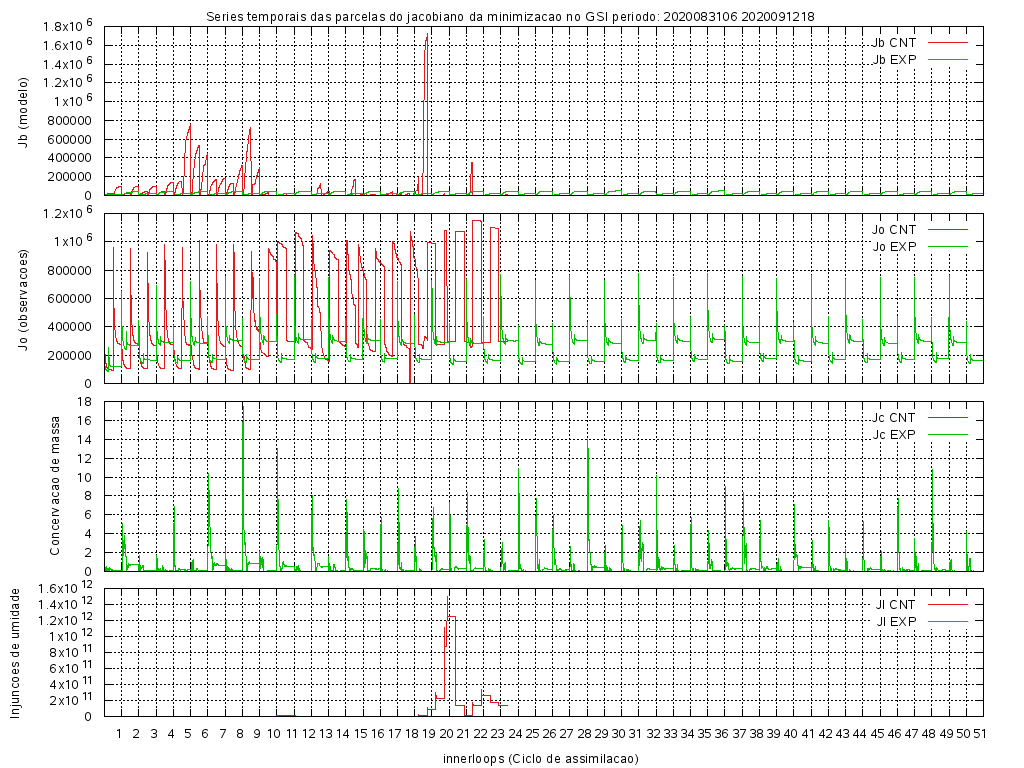Click the Jo CNT legend label
This screenshot has width=1024, height=768.
(894, 230)
